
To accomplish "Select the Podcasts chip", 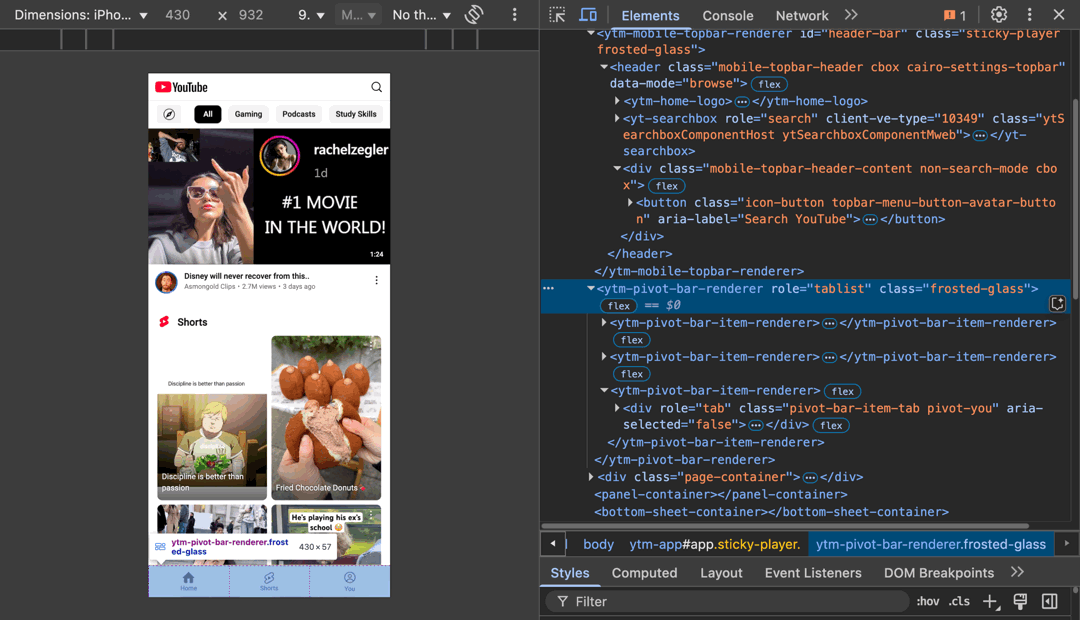I will 299,114.
